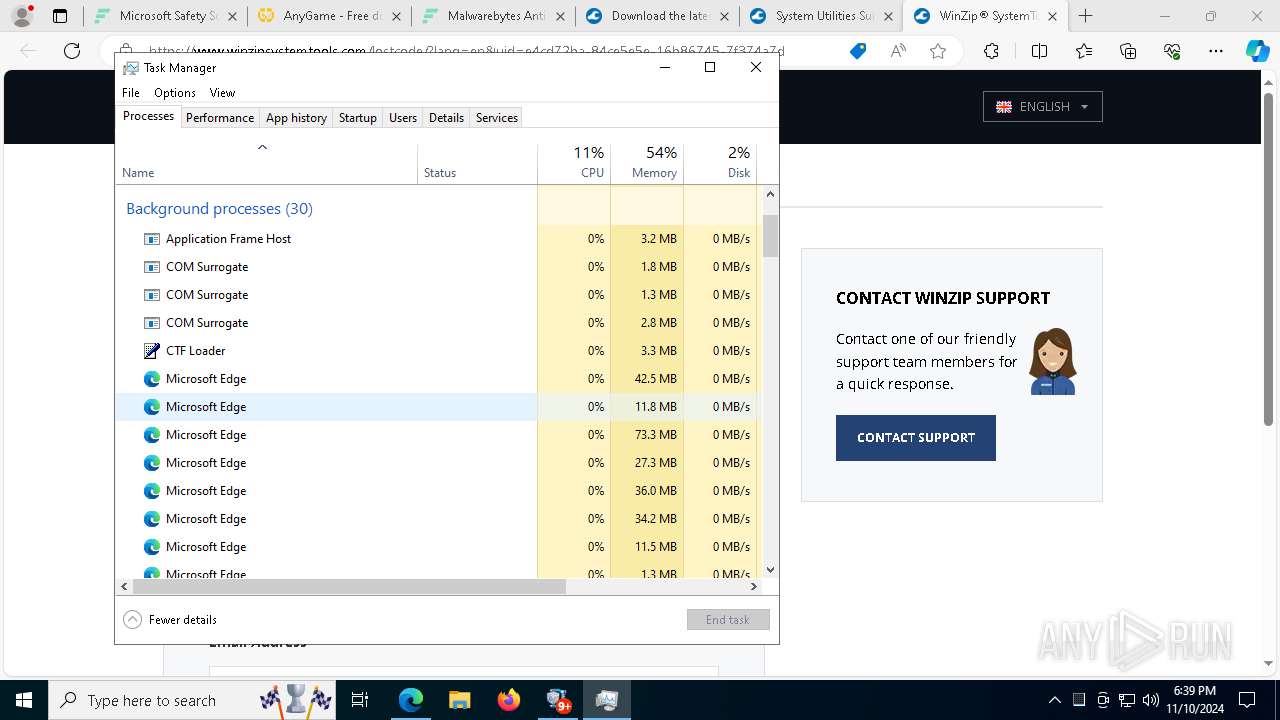The height and width of the screenshot is (720, 1280).
Task: Select the Background processes (30) group header
Action: click(219, 208)
